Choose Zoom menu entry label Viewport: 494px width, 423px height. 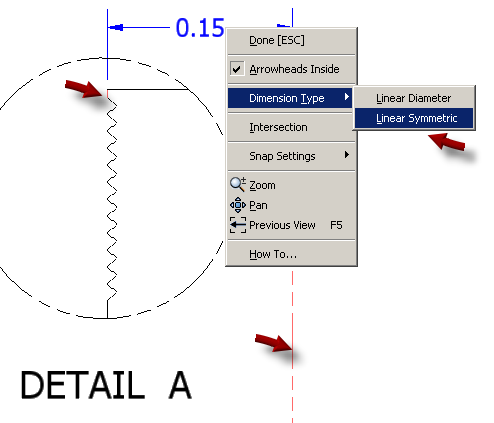[x=262, y=185]
